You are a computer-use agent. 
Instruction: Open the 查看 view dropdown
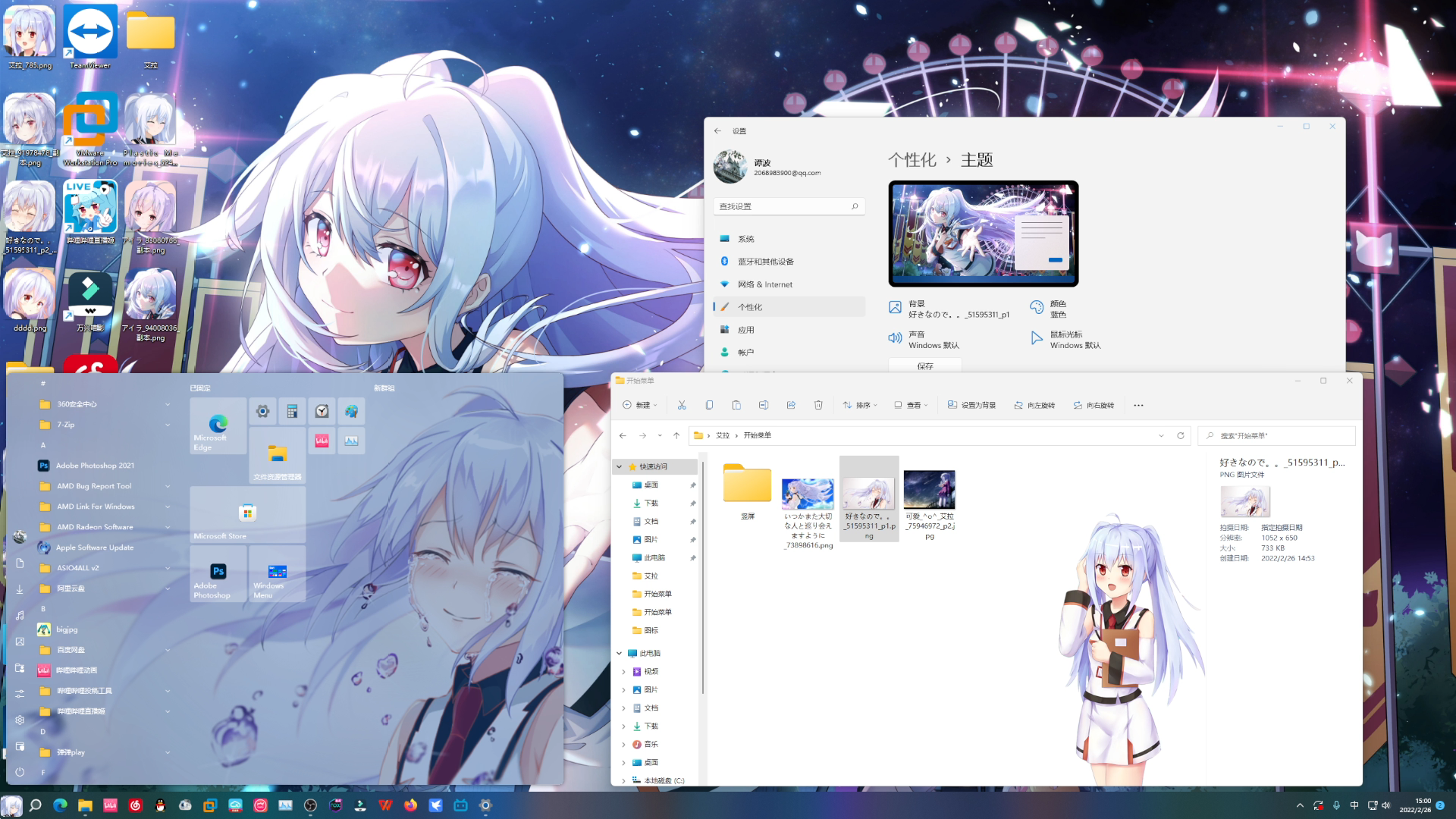point(911,405)
